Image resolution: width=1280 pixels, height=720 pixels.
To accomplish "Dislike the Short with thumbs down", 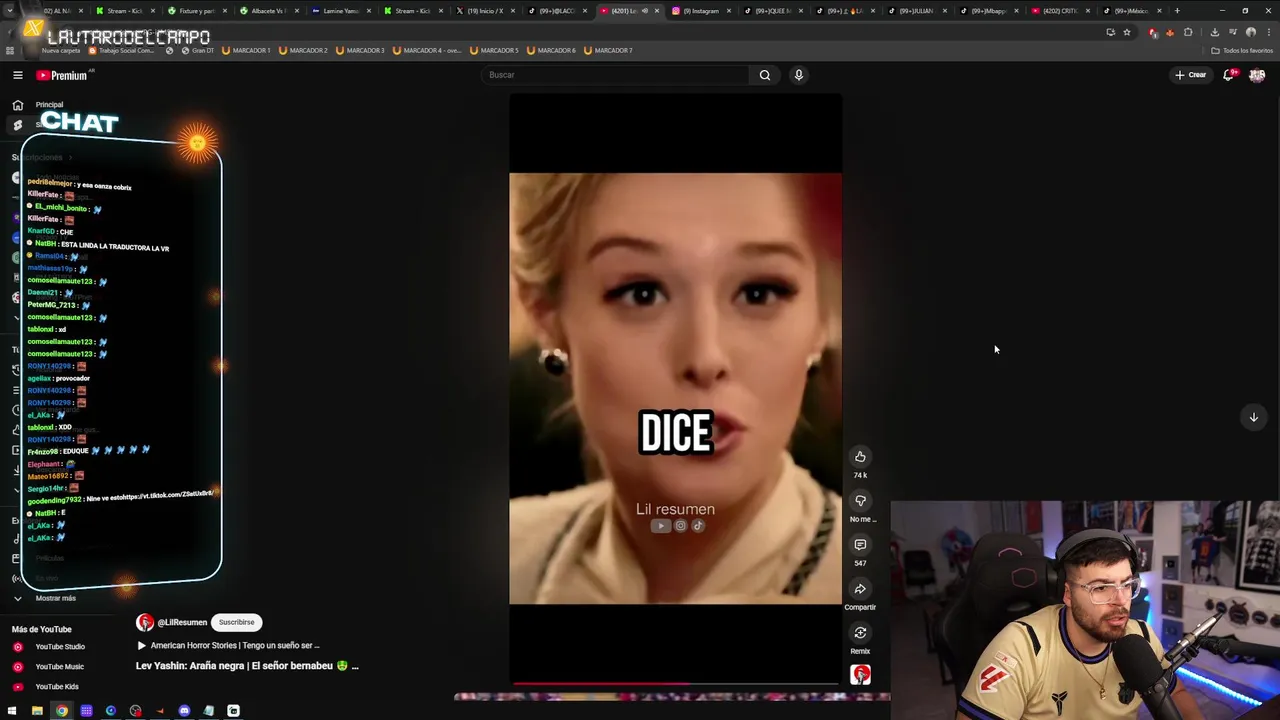I will point(860,501).
